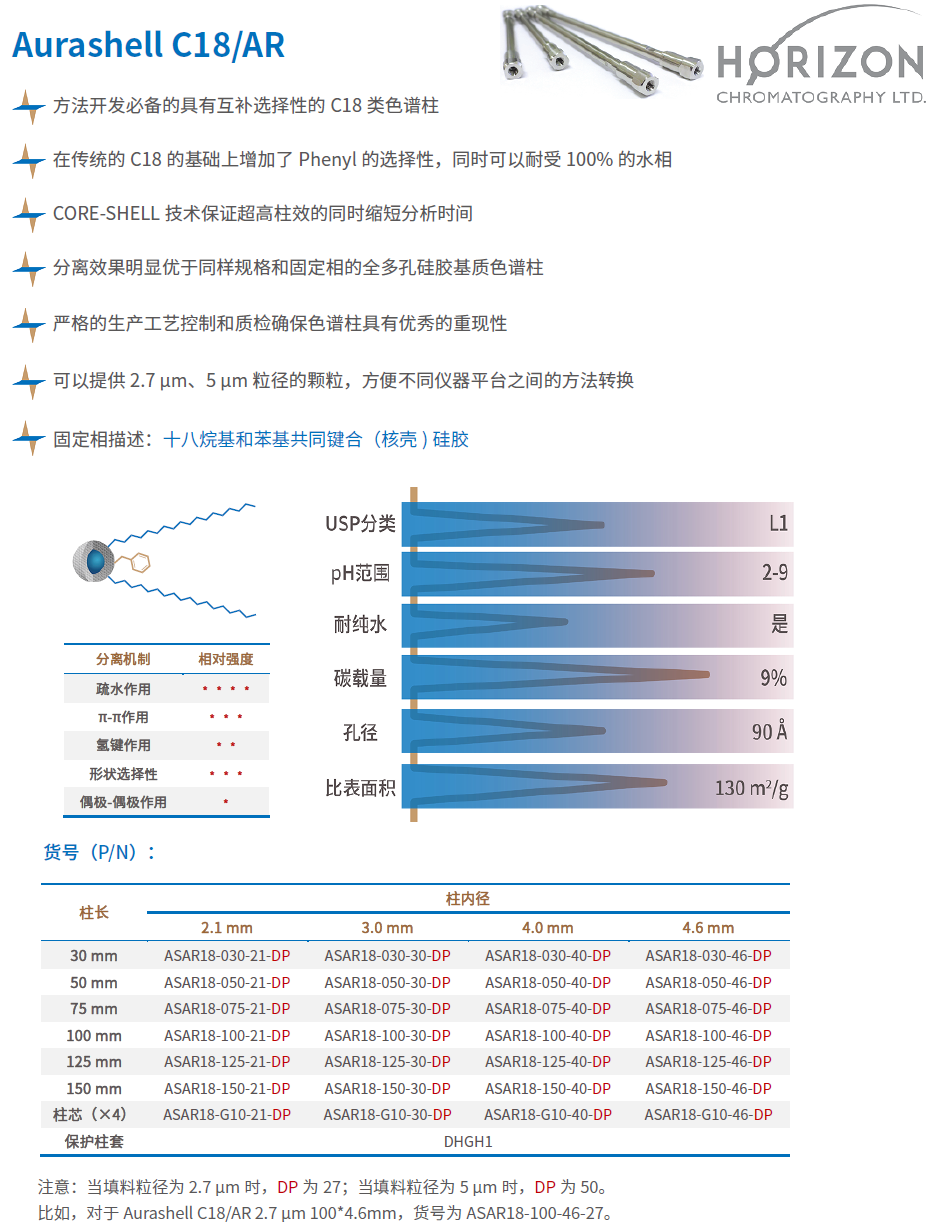Click the 保护柱套 row label

click(94, 1141)
